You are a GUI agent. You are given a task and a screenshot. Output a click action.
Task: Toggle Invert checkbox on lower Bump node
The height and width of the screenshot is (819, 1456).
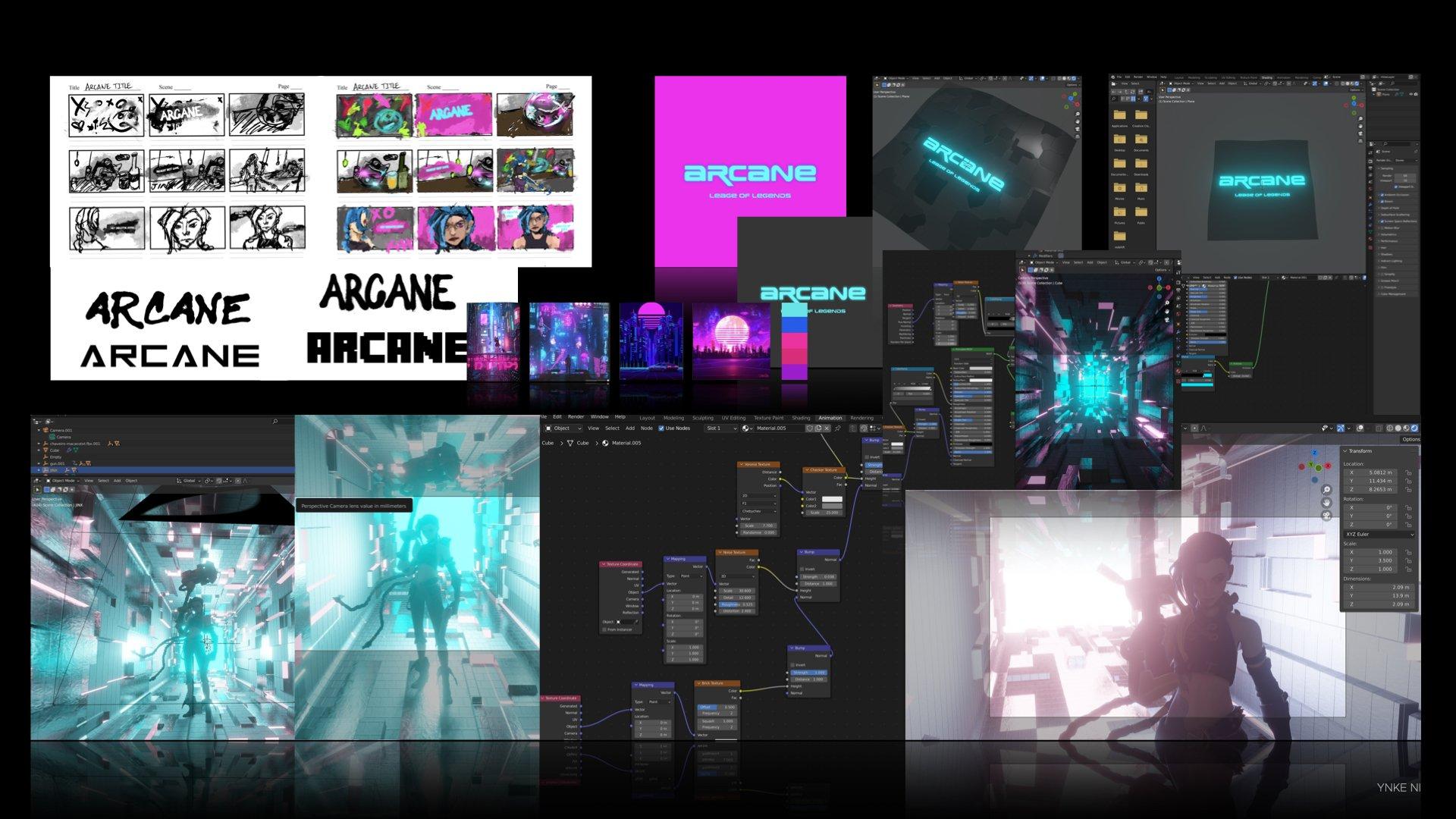793,665
